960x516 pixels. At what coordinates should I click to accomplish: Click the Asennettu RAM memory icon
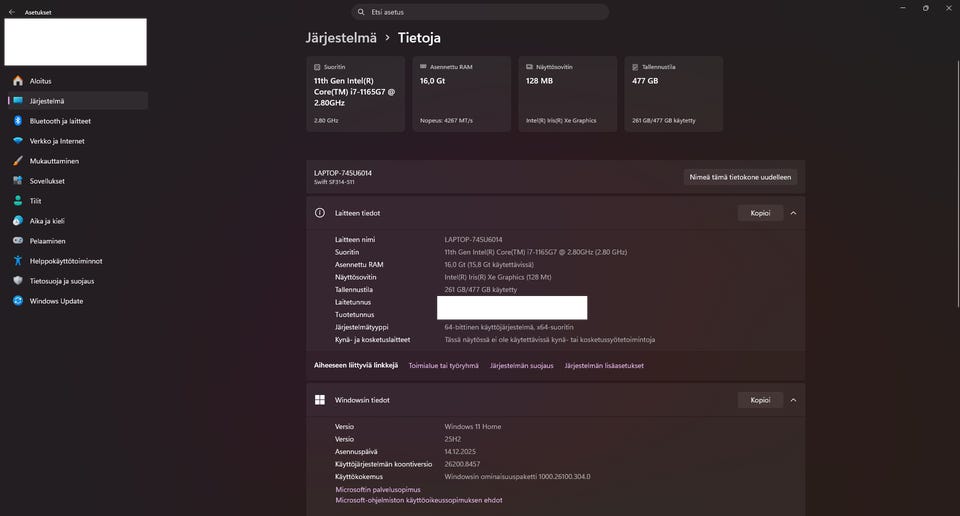point(423,67)
